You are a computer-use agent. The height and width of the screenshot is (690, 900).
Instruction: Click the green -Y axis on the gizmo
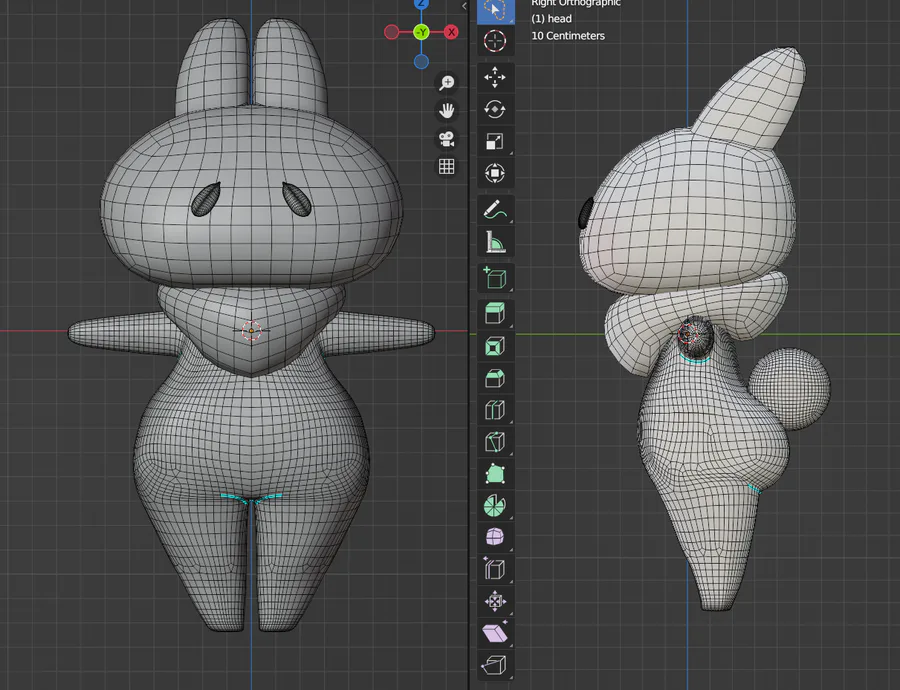tap(421, 32)
